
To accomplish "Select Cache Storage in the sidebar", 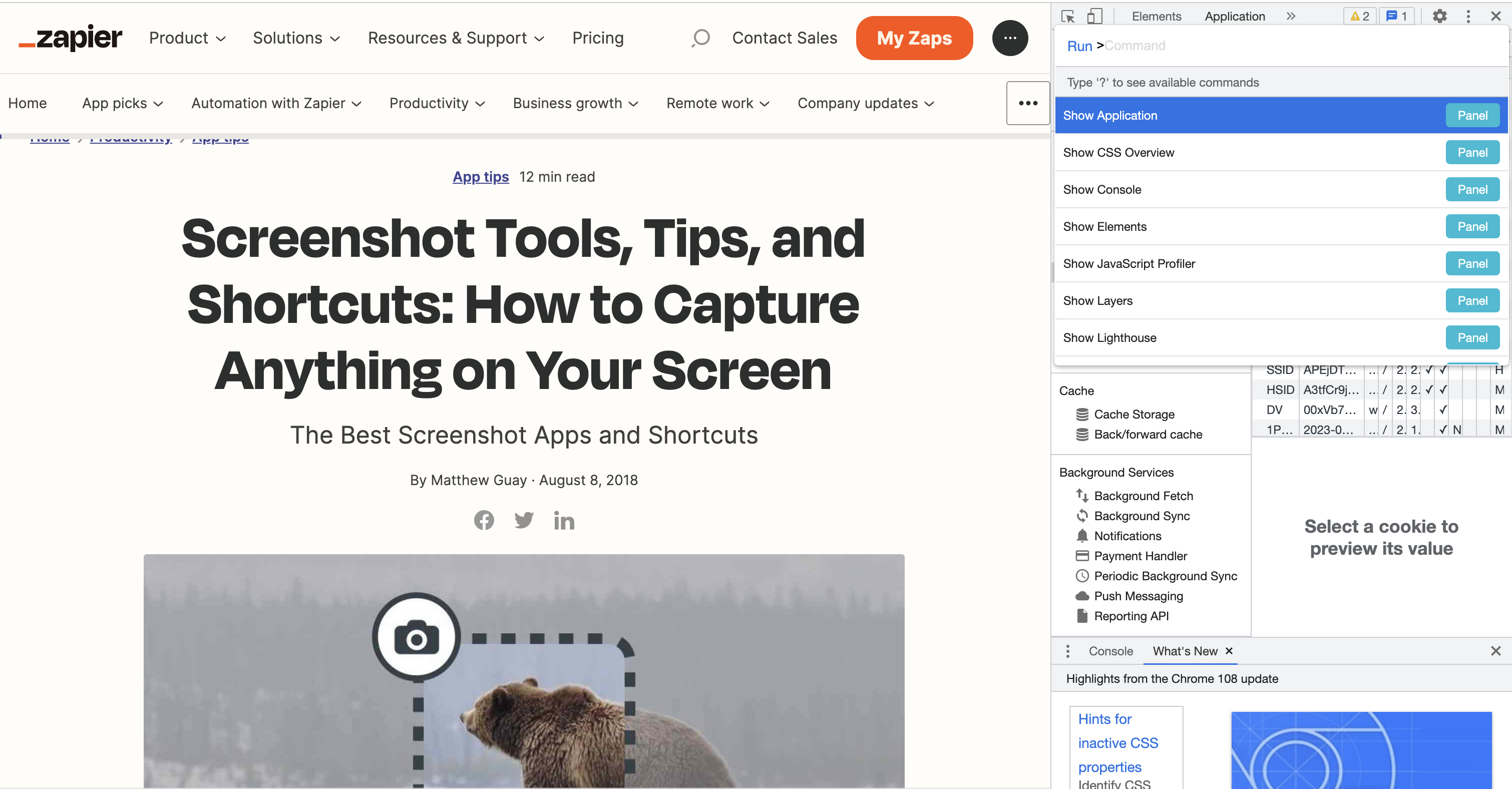I will point(1133,415).
